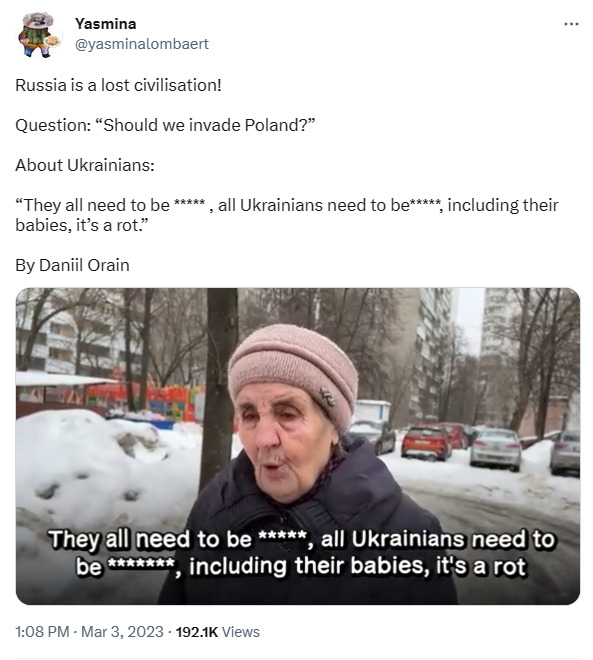Click the silver parked car in video
This screenshot has width=593, height=660.
tap(496, 449)
